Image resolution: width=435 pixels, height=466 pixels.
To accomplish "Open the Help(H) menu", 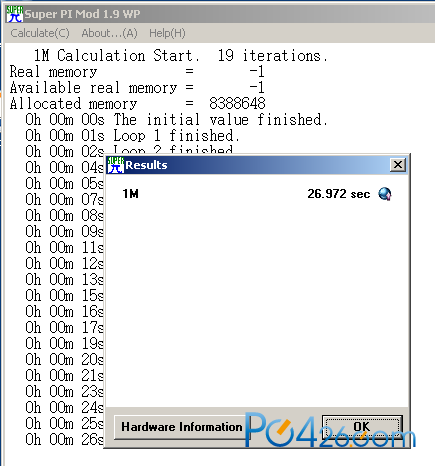I will click(167, 33).
